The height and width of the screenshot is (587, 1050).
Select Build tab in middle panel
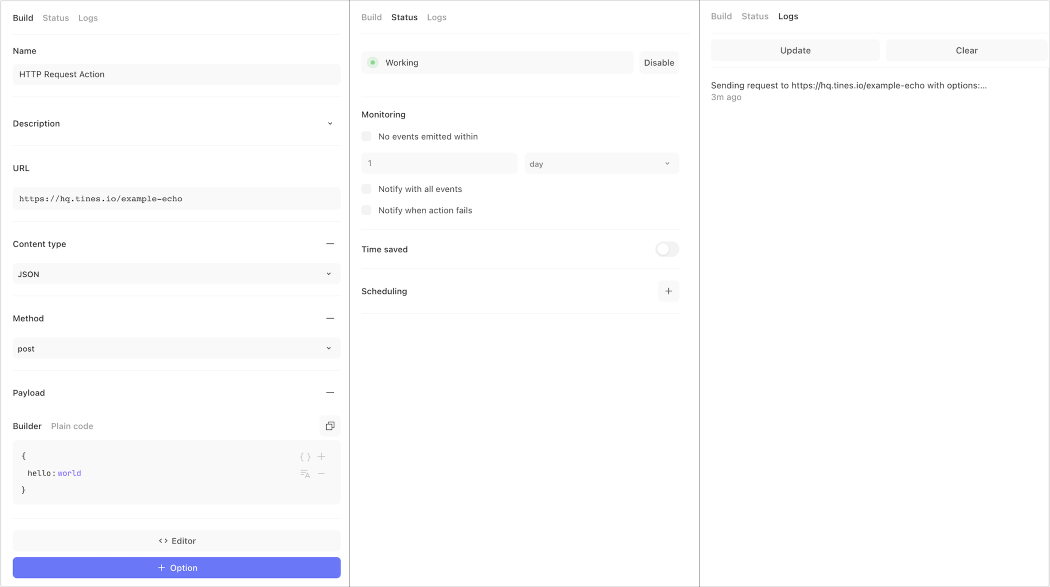coord(372,17)
